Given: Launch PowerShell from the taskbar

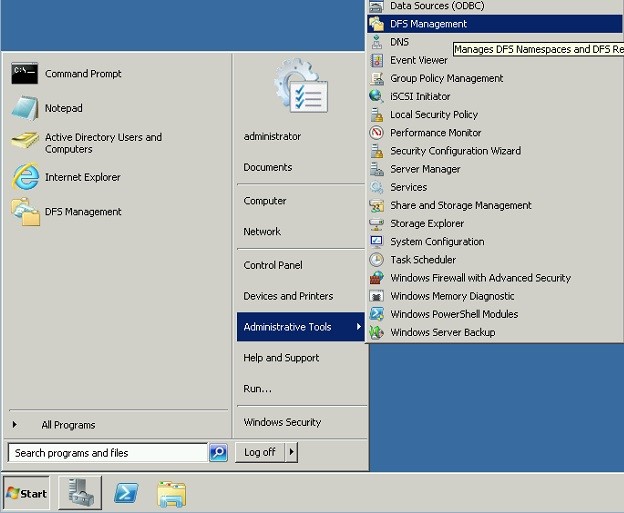Looking at the screenshot, I should (x=127, y=493).
